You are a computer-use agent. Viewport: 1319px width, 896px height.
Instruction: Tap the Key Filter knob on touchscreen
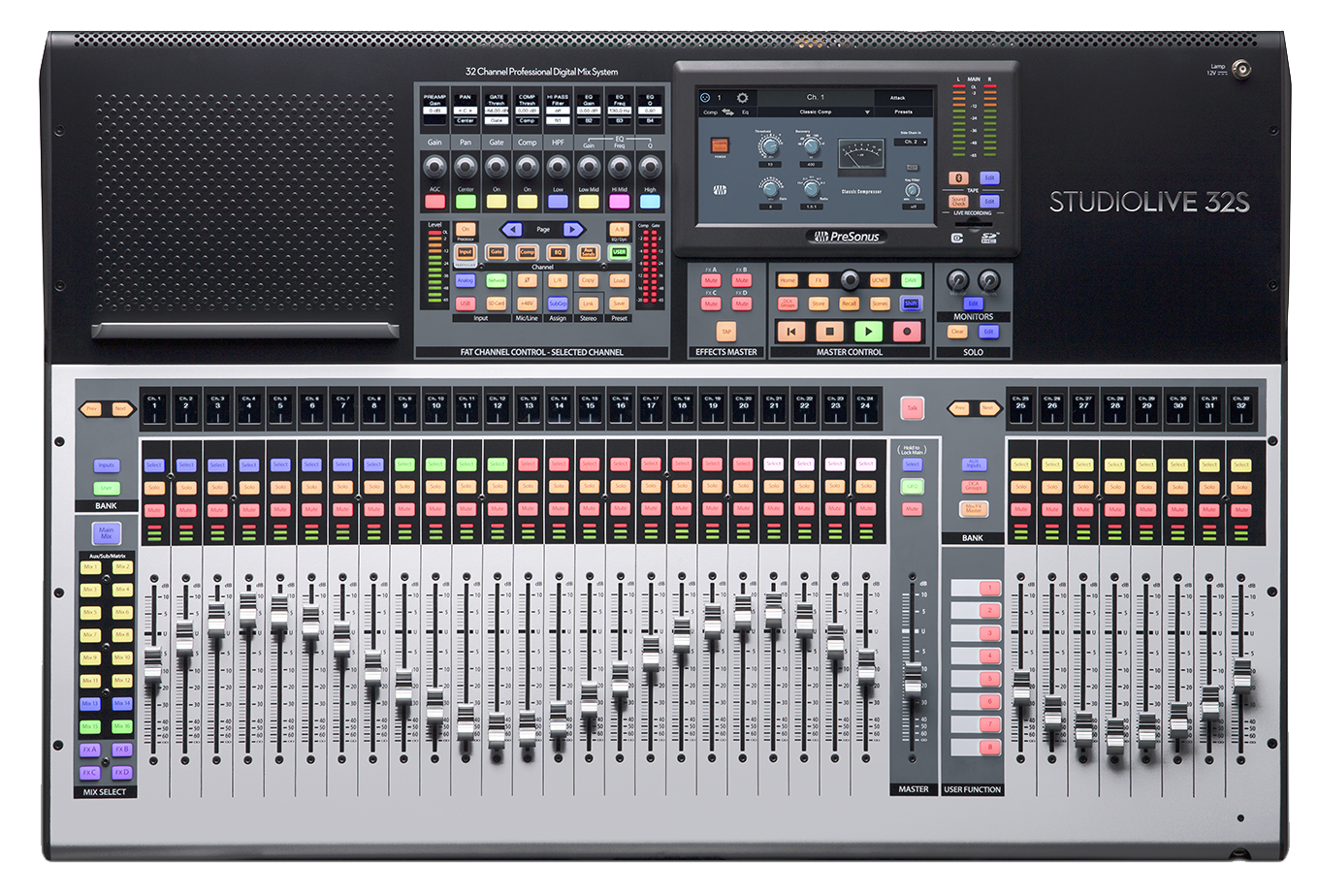point(913,191)
